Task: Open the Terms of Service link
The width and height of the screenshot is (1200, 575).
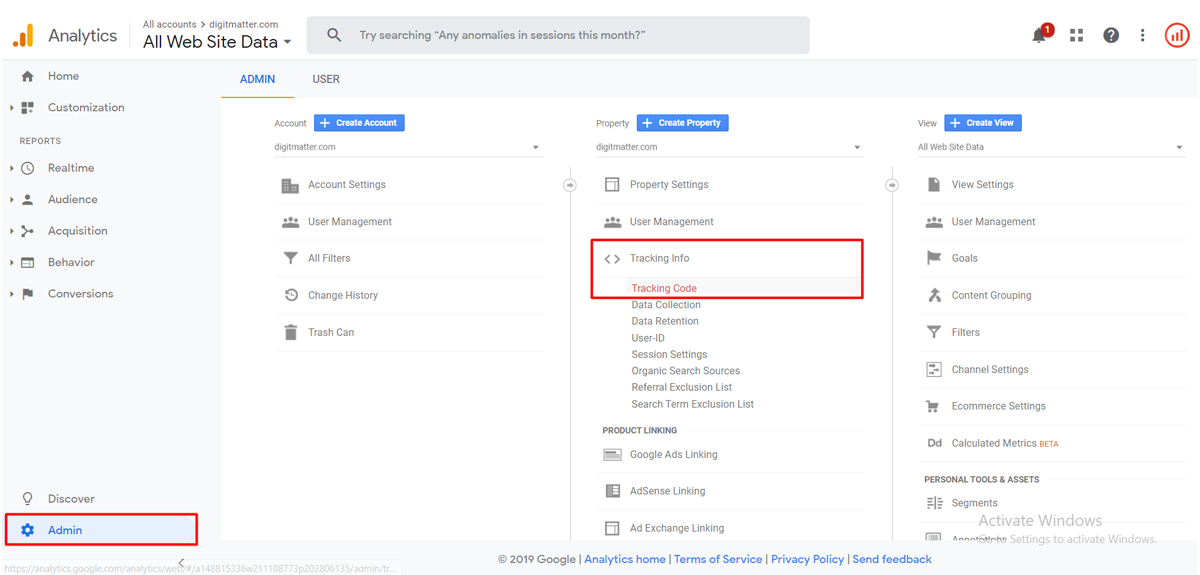Action: 718,559
